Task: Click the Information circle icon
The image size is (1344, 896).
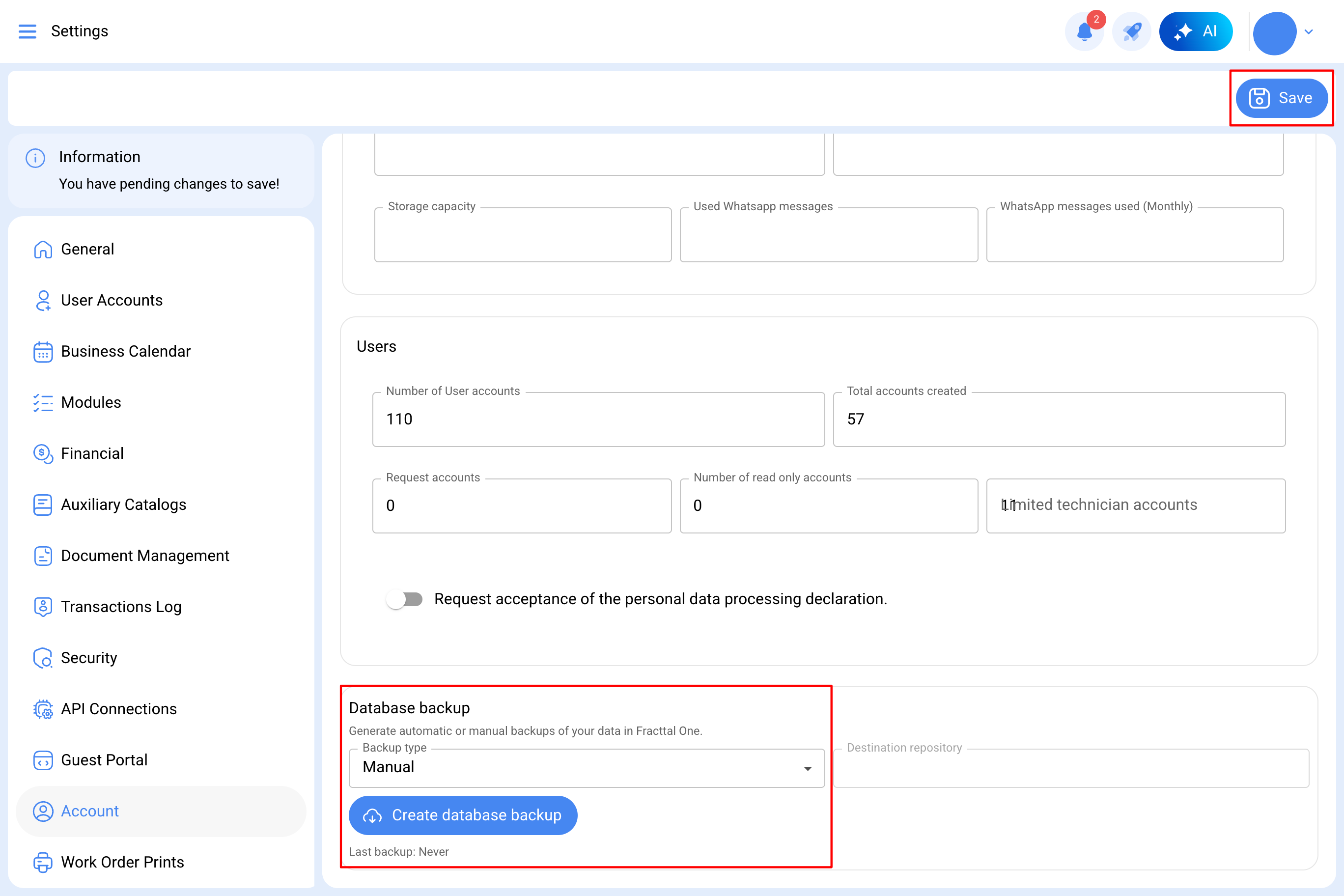Action: click(35, 158)
